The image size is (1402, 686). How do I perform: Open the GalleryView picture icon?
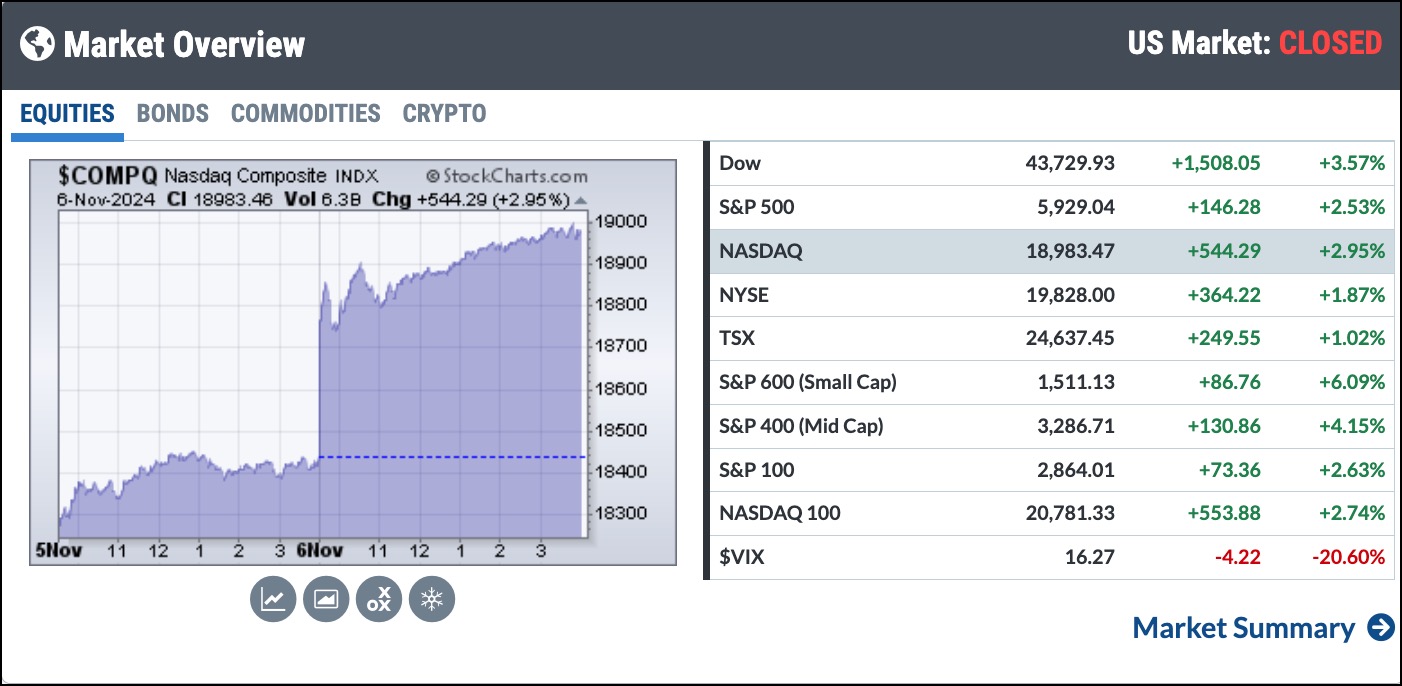pyautogui.click(x=326, y=599)
